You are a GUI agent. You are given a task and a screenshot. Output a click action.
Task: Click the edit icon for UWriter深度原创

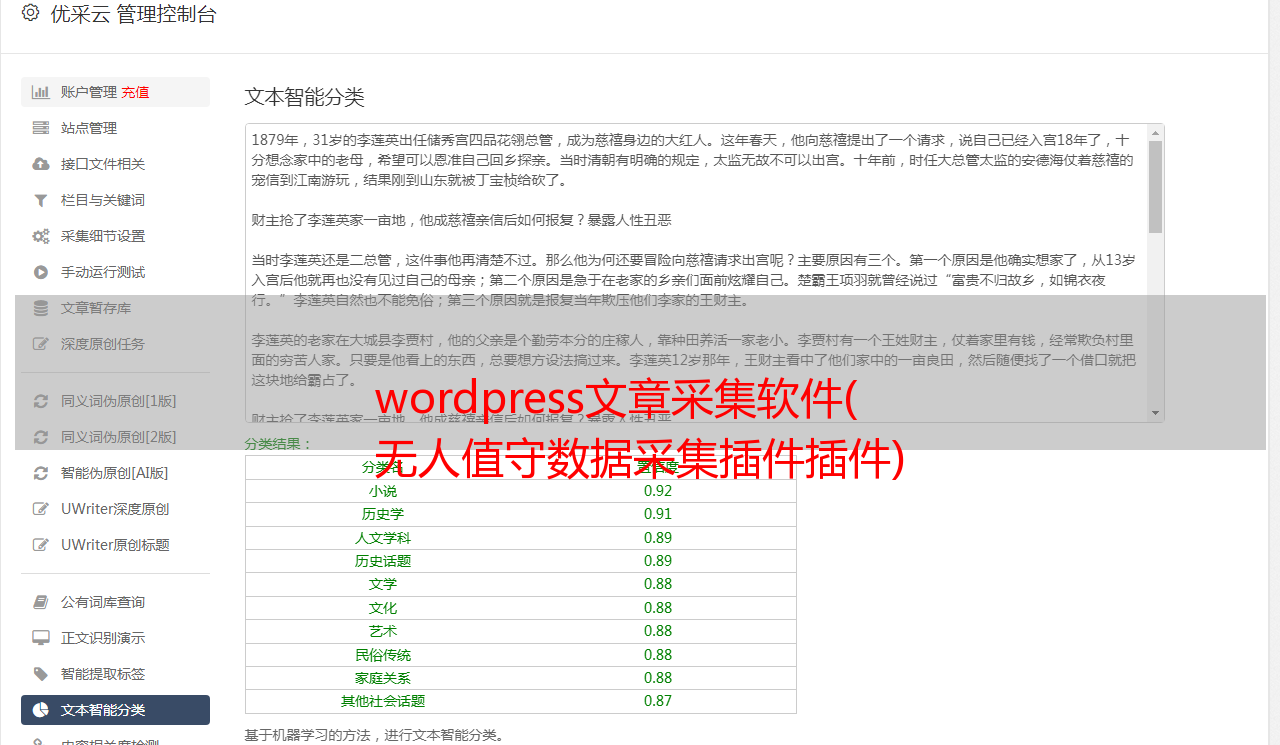41,509
